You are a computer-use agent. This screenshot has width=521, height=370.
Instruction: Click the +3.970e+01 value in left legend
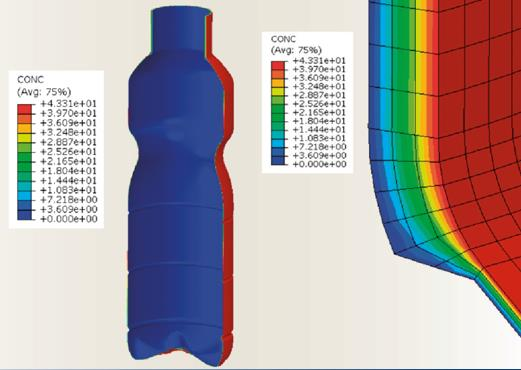(x=68, y=113)
